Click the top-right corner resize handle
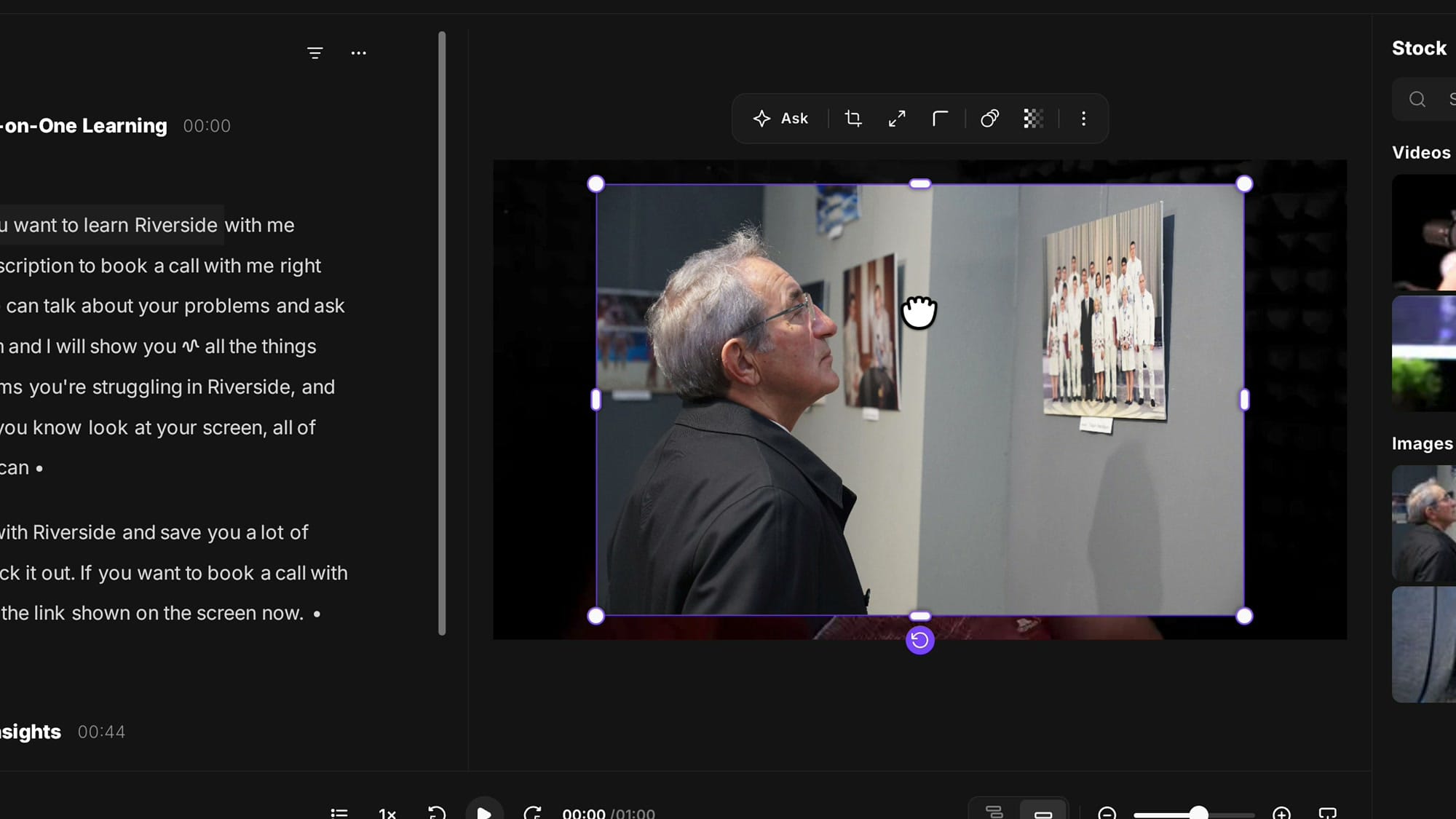This screenshot has height=819, width=1456. pos(1244,184)
